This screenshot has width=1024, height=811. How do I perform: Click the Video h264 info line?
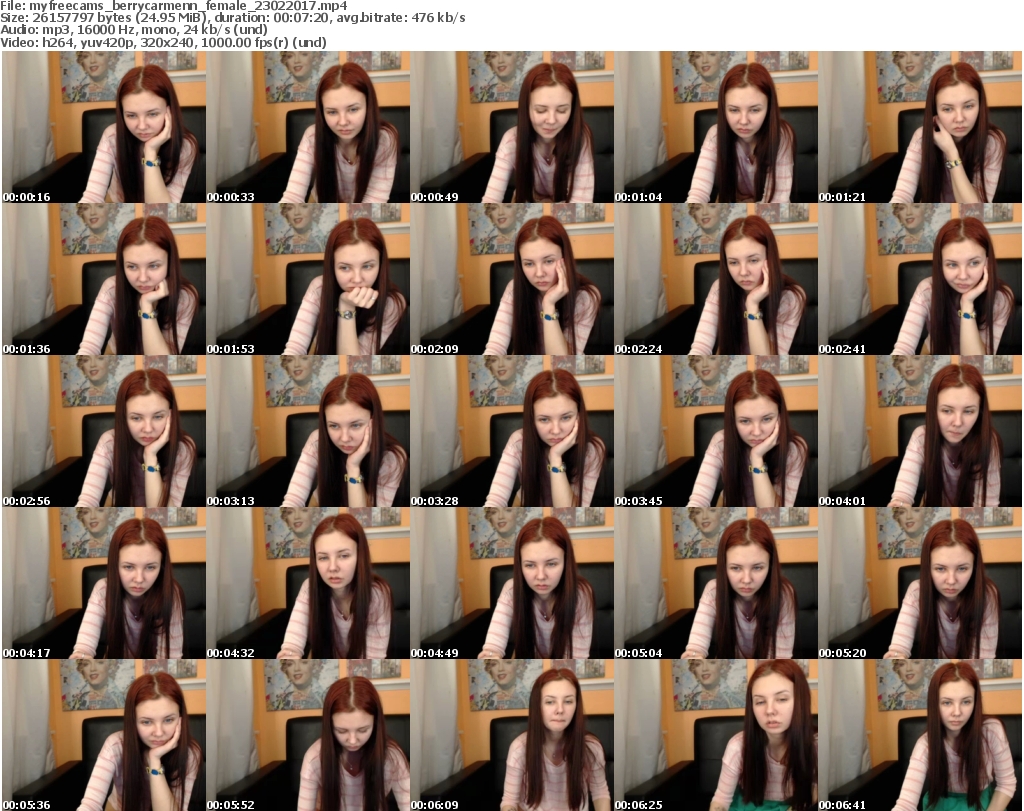(163, 42)
